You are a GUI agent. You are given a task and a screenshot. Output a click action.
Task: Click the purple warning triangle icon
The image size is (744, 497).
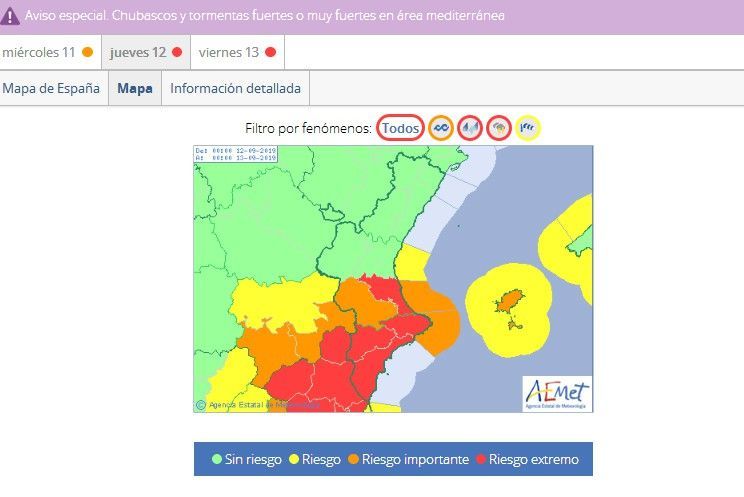click(11, 16)
